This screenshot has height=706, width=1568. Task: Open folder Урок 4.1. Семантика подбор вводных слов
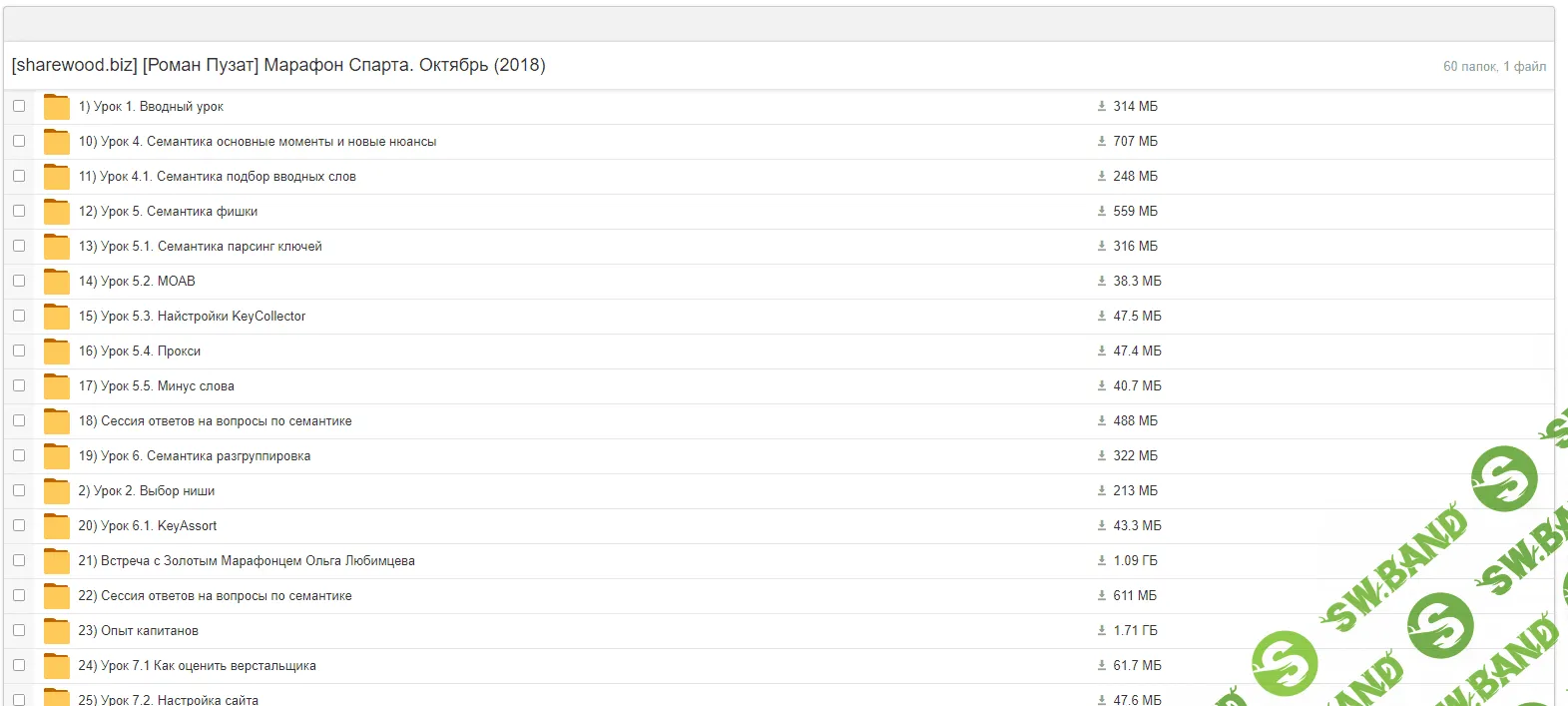[x=217, y=177]
